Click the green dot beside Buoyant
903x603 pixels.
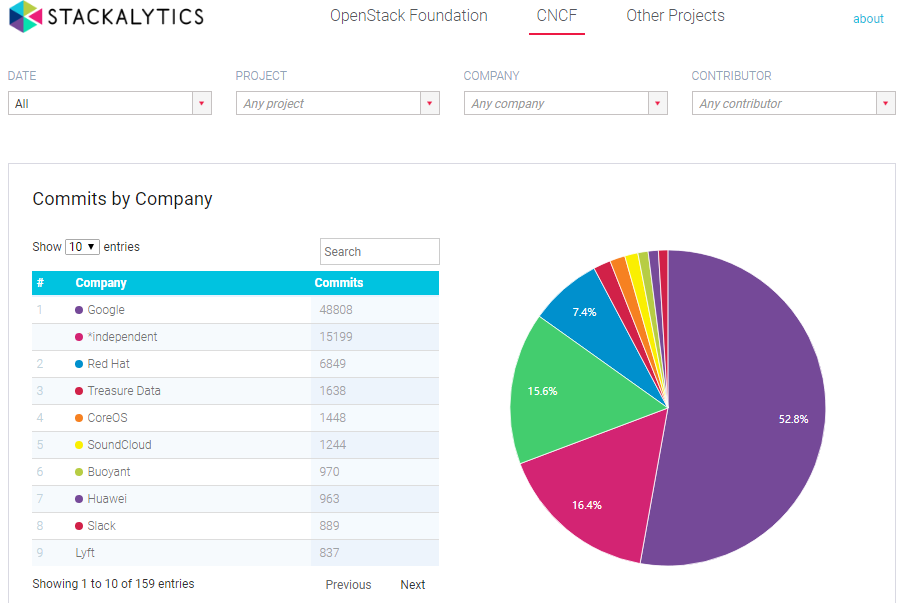pyautogui.click(x=79, y=472)
